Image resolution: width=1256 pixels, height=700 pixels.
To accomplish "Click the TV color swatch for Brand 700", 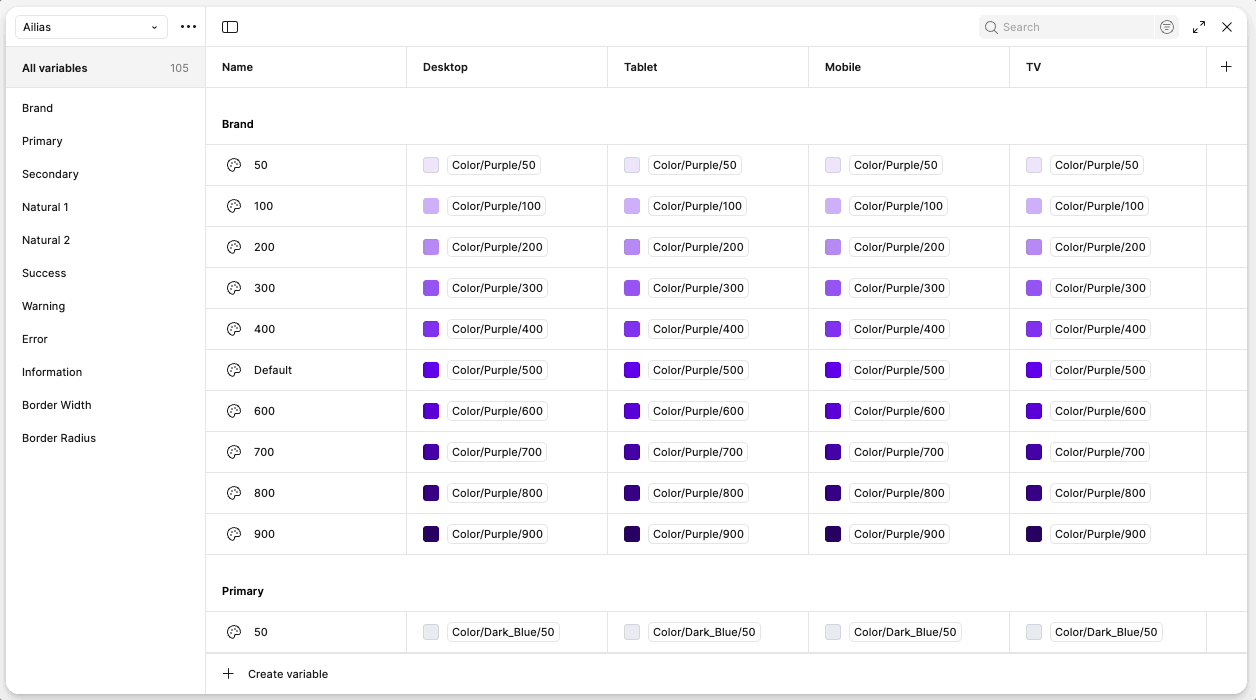I will tap(1034, 452).
